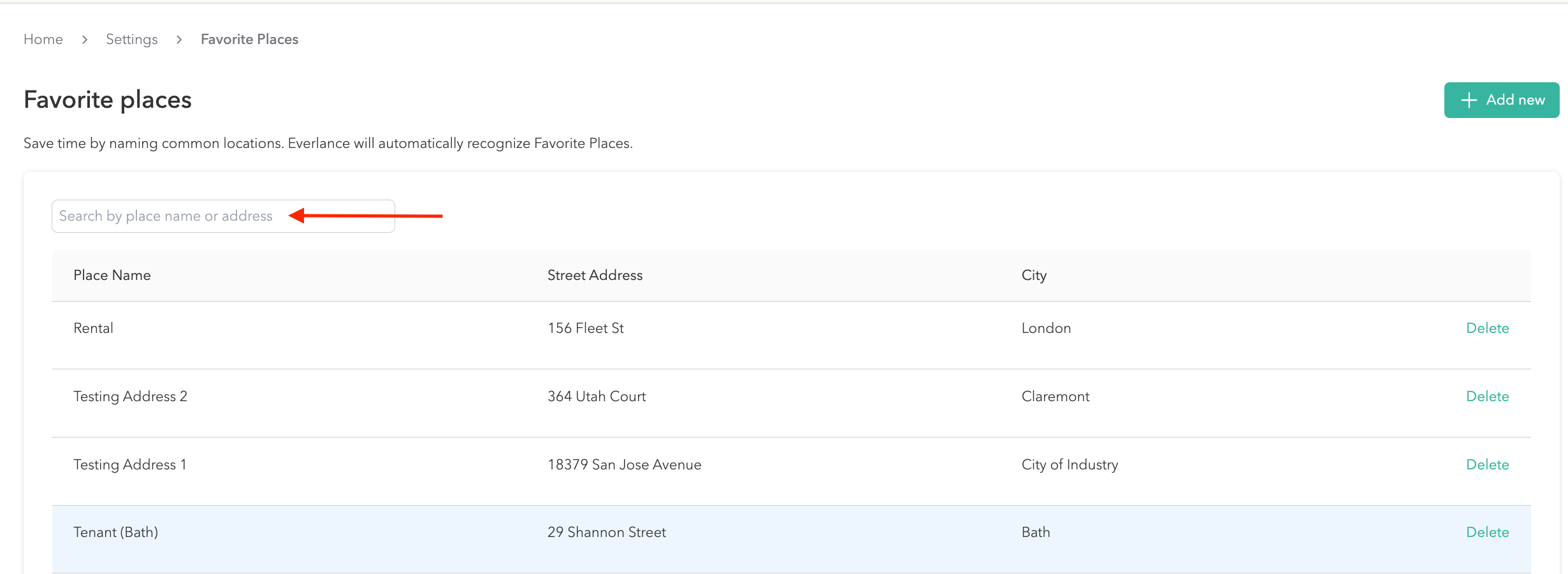Viewport: 1568px width, 574px height.
Task: Click the City column header
Action: 1033,276
